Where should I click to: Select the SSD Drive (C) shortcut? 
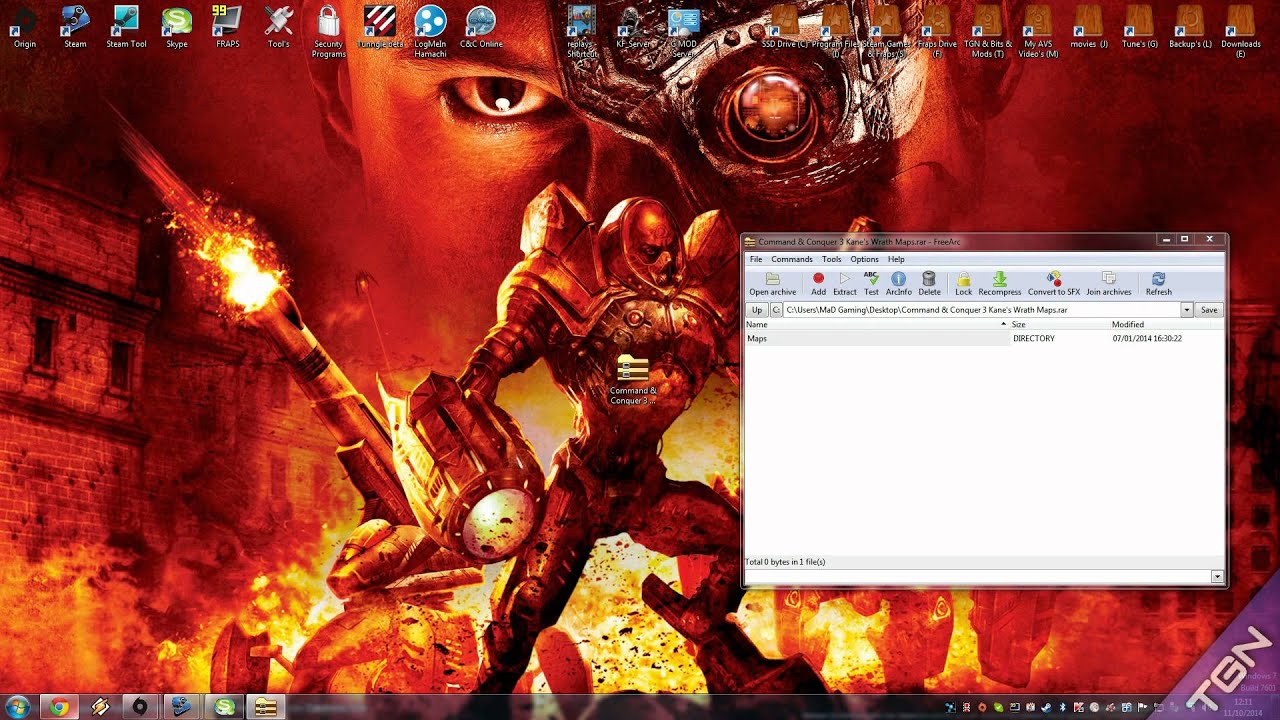(x=784, y=27)
